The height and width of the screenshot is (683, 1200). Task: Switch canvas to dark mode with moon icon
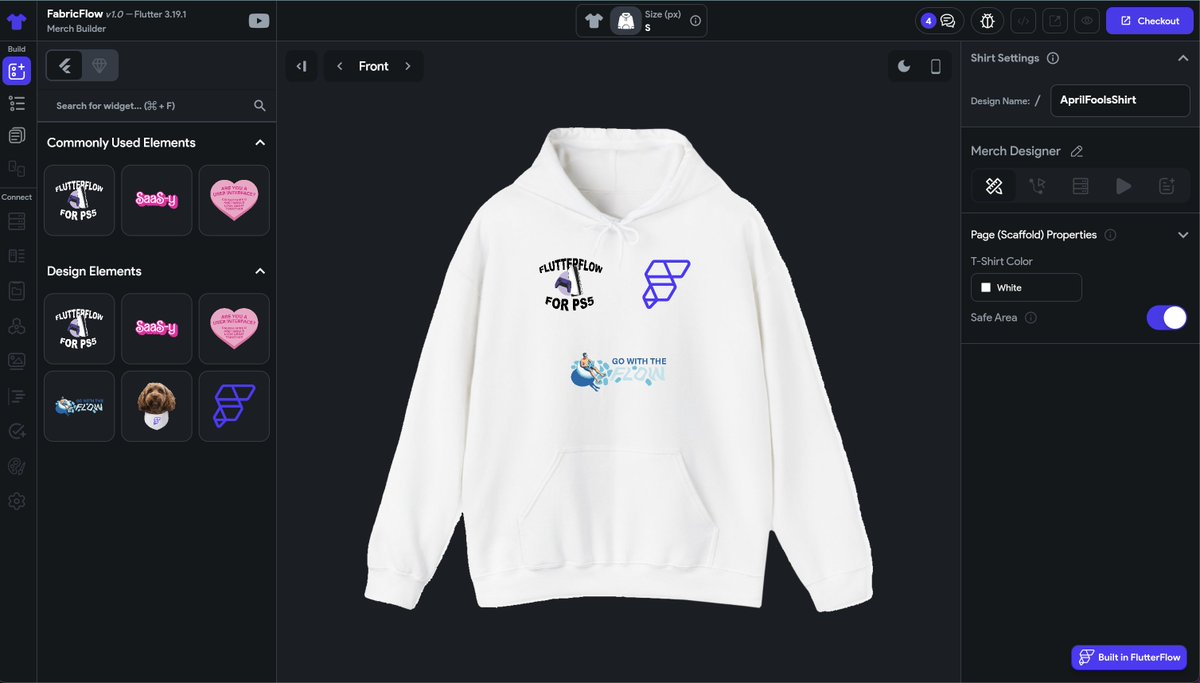coord(904,65)
